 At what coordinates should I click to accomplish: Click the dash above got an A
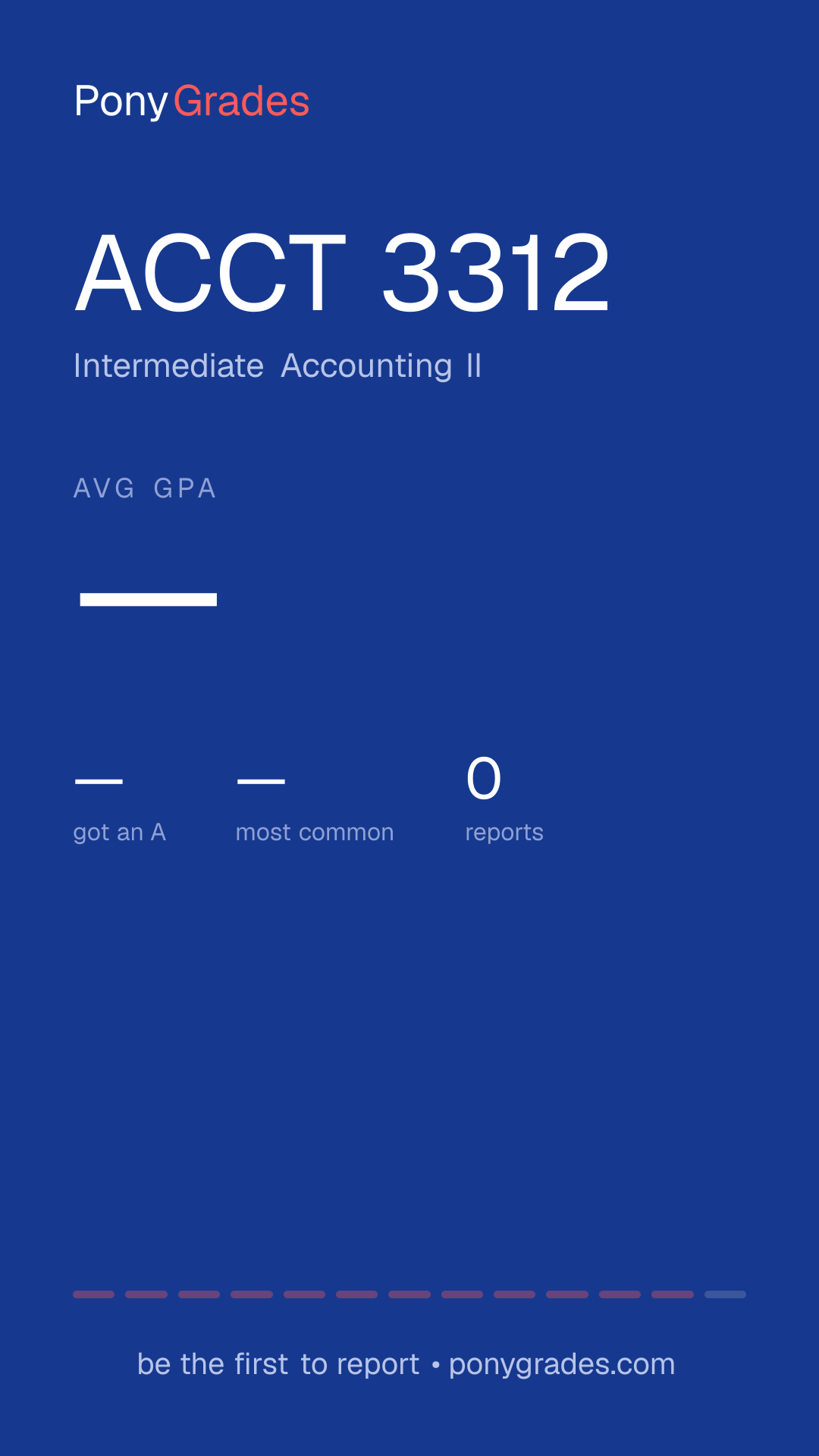click(99, 781)
